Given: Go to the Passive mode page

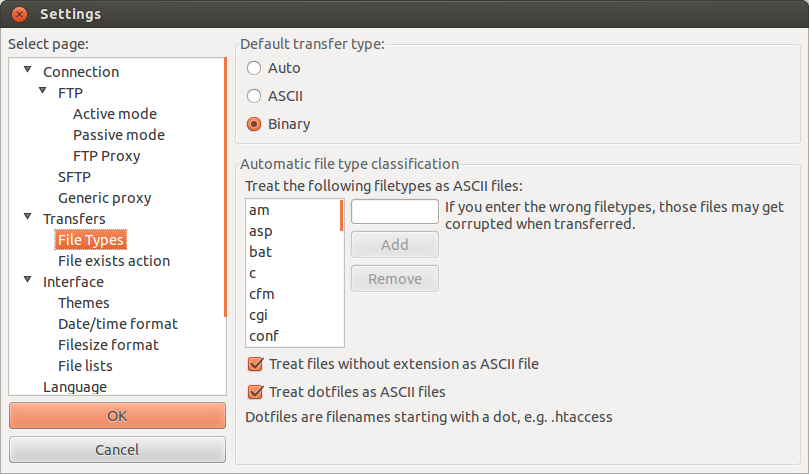Looking at the screenshot, I should click(119, 135).
